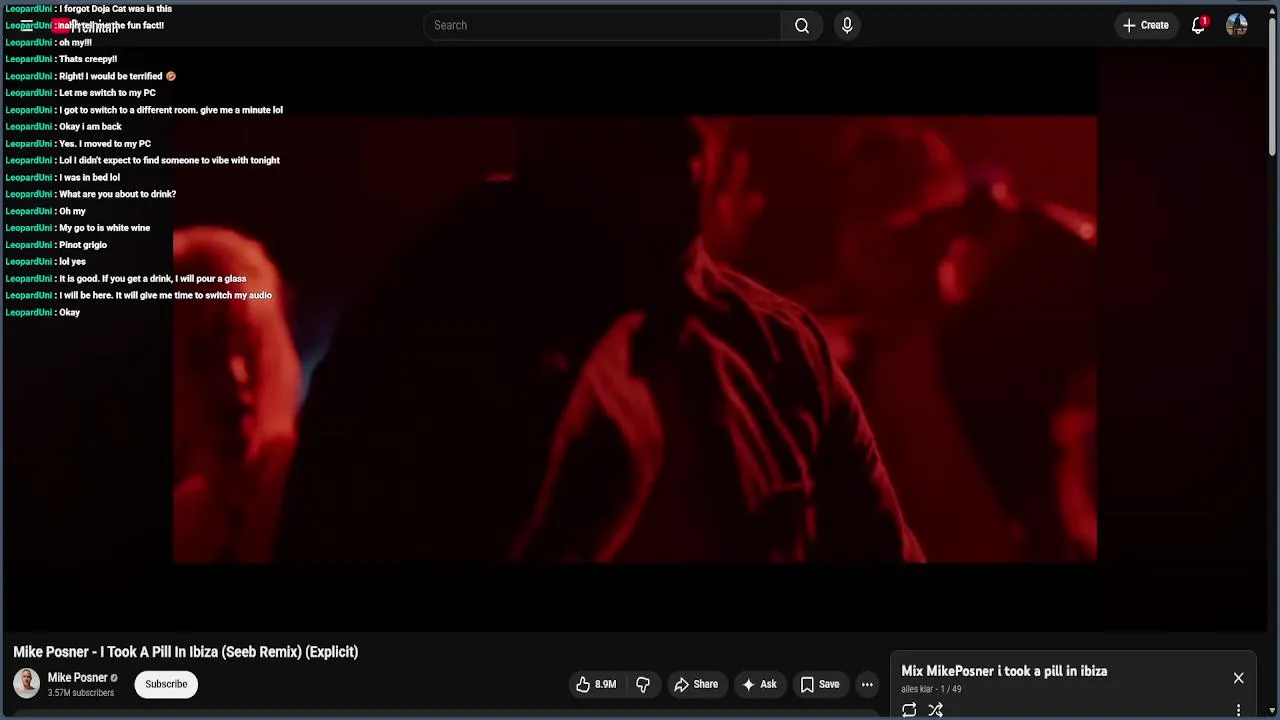Open the account avatar menu
The image size is (1280, 720).
coord(1237,25)
